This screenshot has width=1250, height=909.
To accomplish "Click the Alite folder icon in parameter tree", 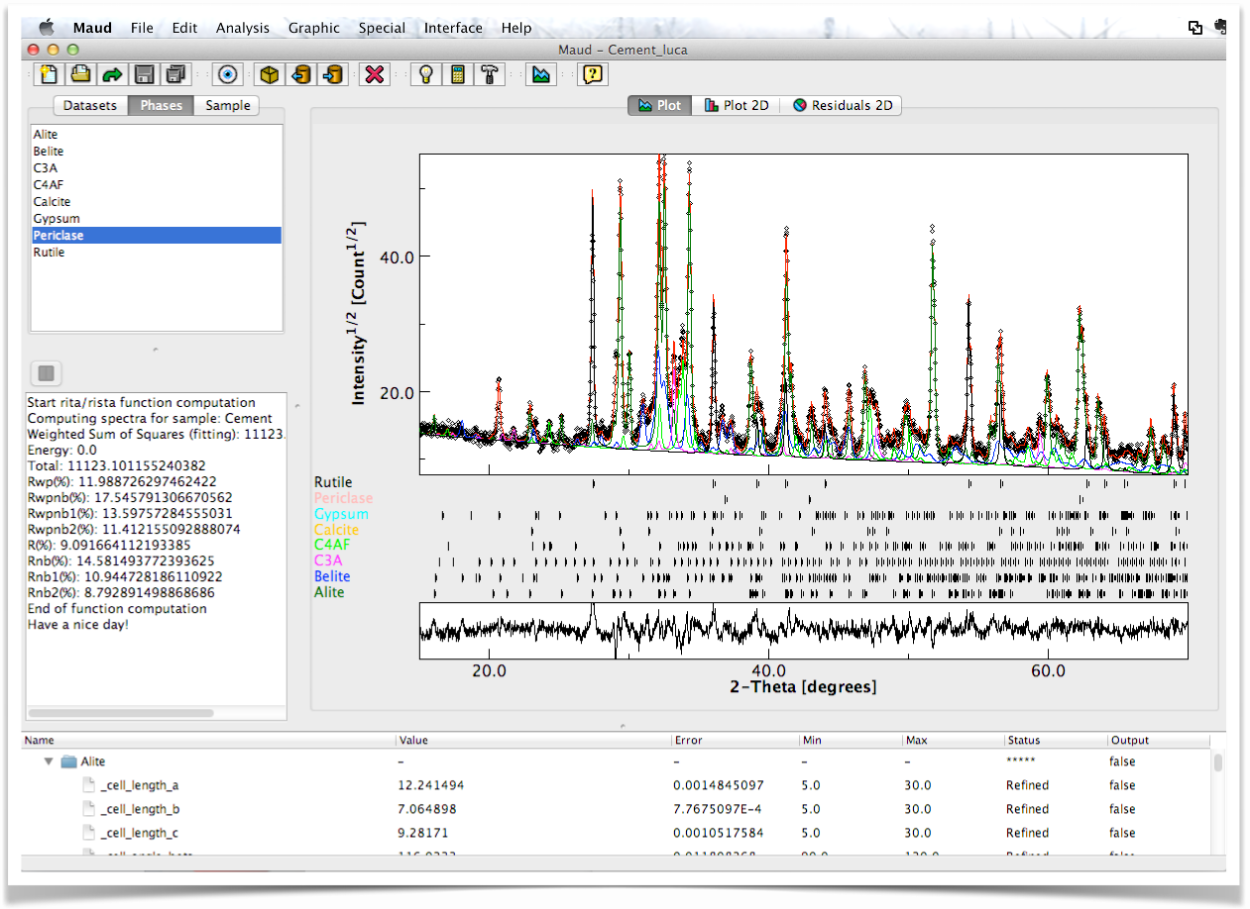I will [x=69, y=762].
